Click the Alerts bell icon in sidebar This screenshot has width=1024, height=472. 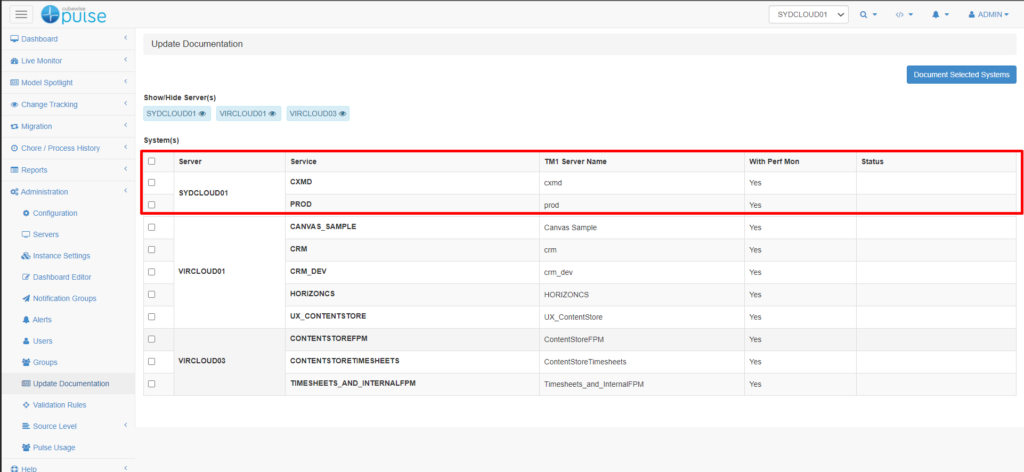click(25, 320)
